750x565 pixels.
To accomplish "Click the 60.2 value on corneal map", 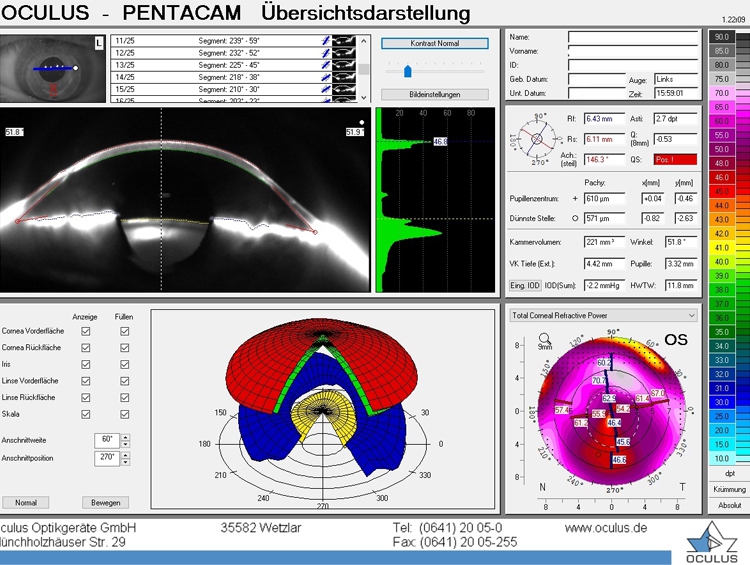I will [x=604, y=363].
